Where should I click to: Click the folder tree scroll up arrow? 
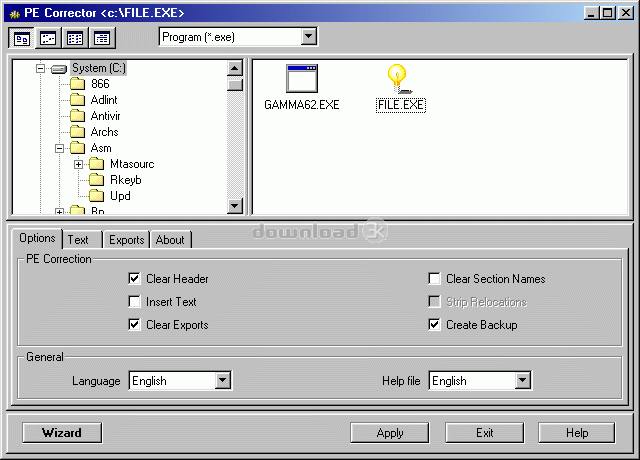[235, 68]
